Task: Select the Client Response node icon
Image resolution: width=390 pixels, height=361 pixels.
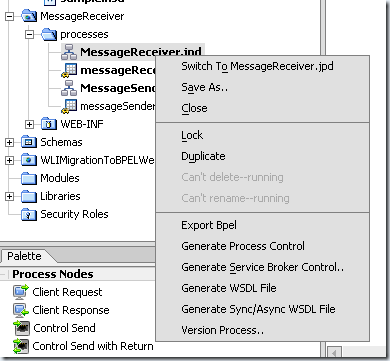Action: [21, 310]
